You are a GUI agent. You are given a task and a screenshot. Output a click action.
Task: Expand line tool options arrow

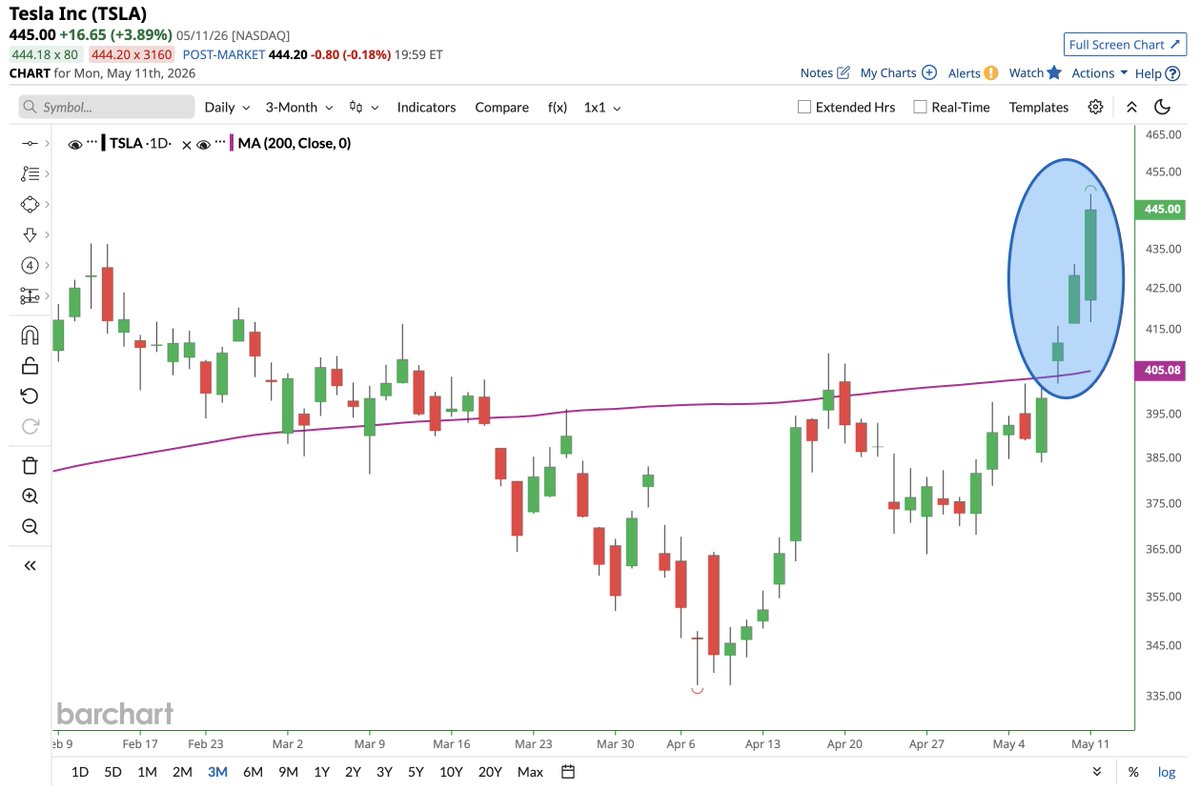point(47,144)
